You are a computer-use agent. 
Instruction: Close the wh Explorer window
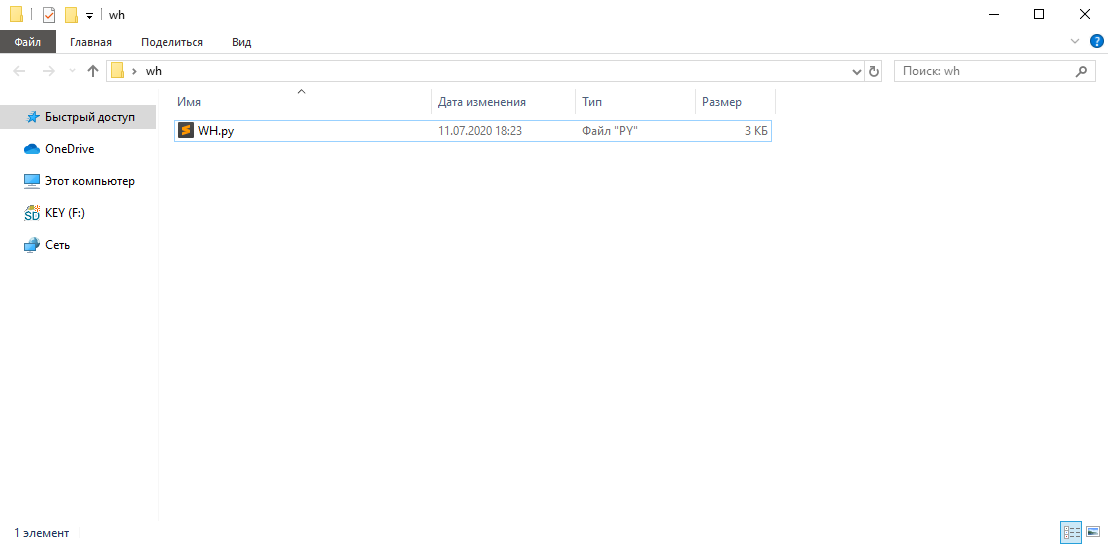1085,14
